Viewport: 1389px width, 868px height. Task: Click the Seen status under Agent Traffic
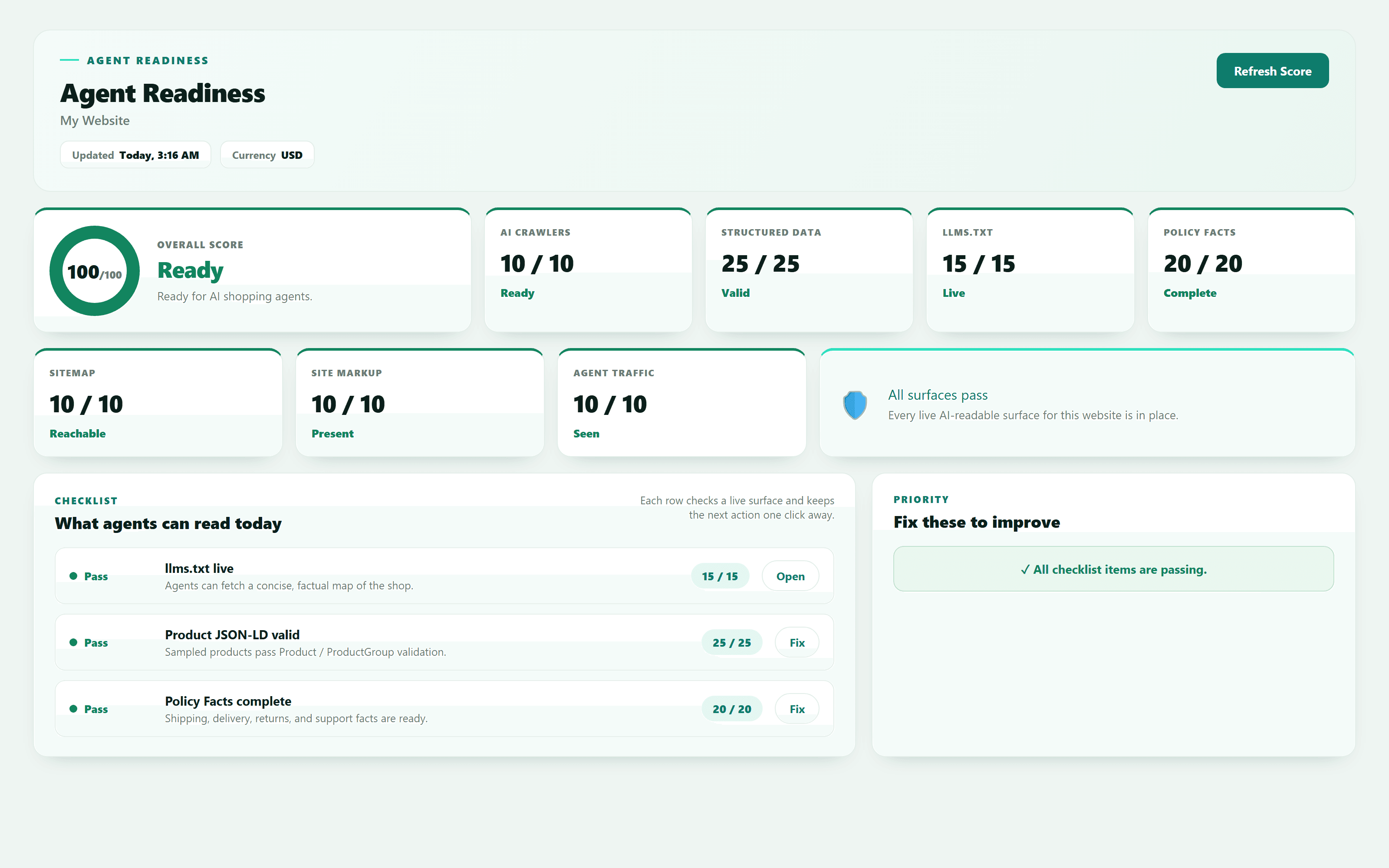pos(586,434)
